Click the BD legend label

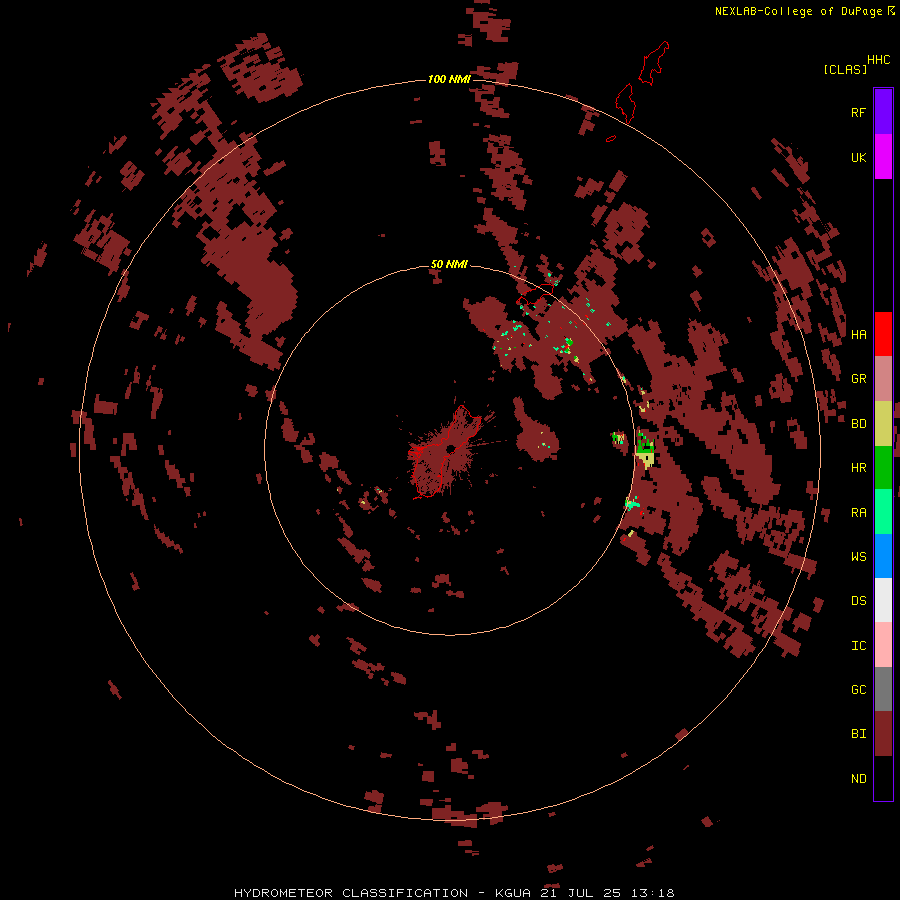[x=858, y=424]
